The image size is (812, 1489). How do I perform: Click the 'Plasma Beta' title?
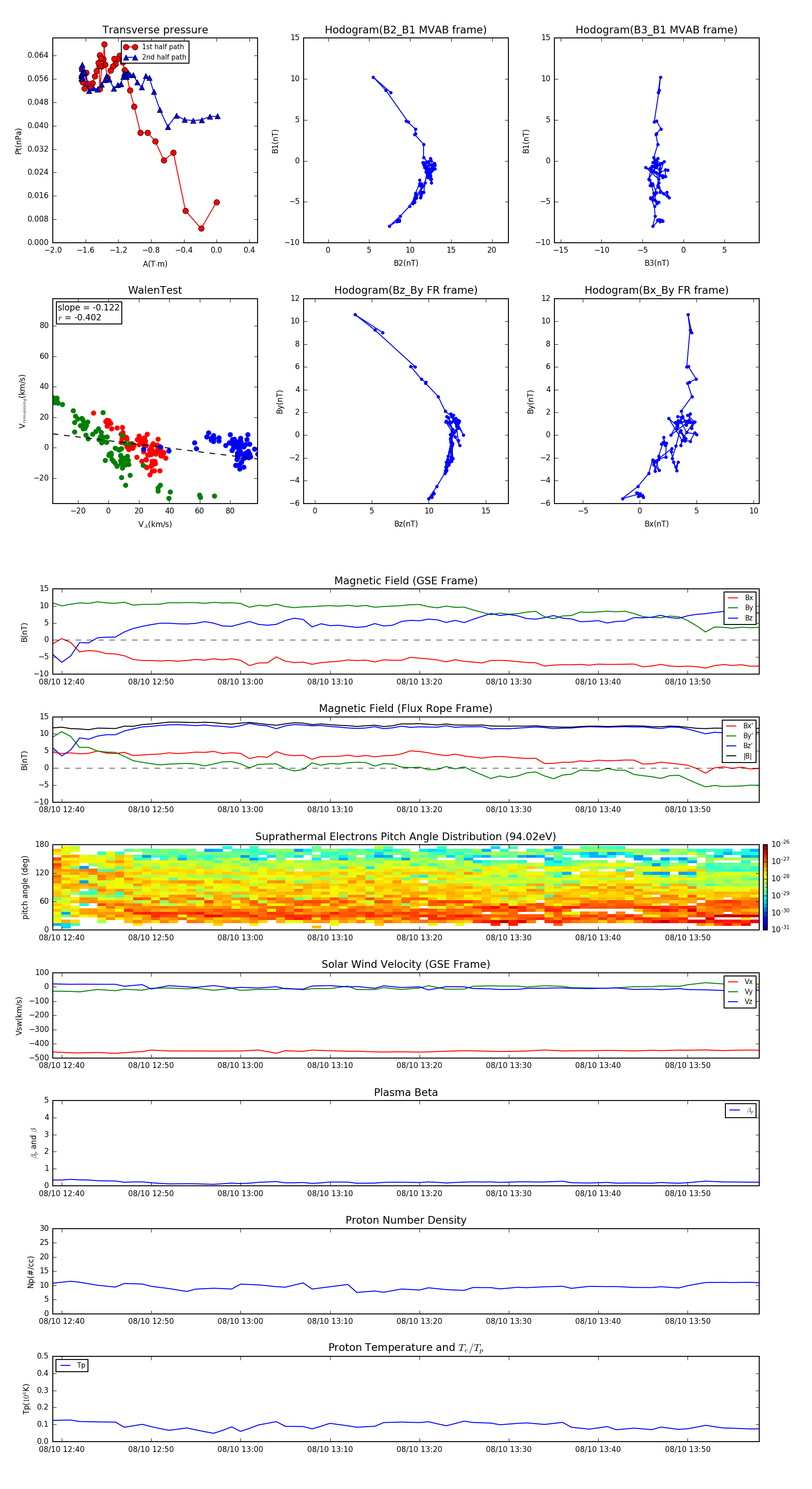point(406,1092)
